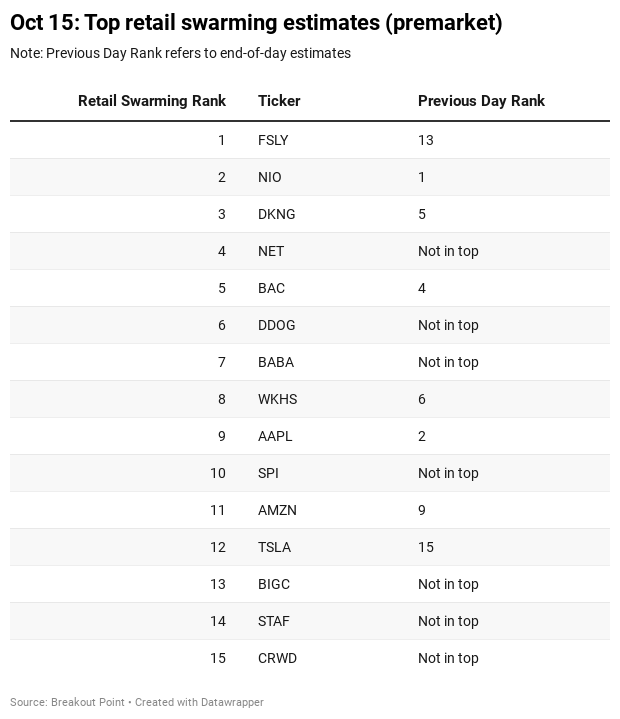Click the DKNG ticker entry
620x719 pixels.
(277, 214)
